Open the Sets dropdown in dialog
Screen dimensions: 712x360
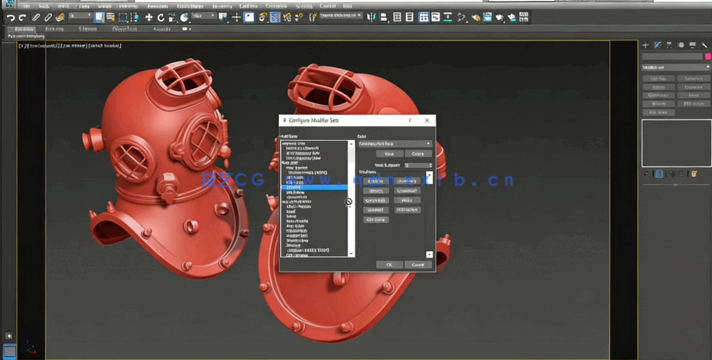tap(394, 144)
